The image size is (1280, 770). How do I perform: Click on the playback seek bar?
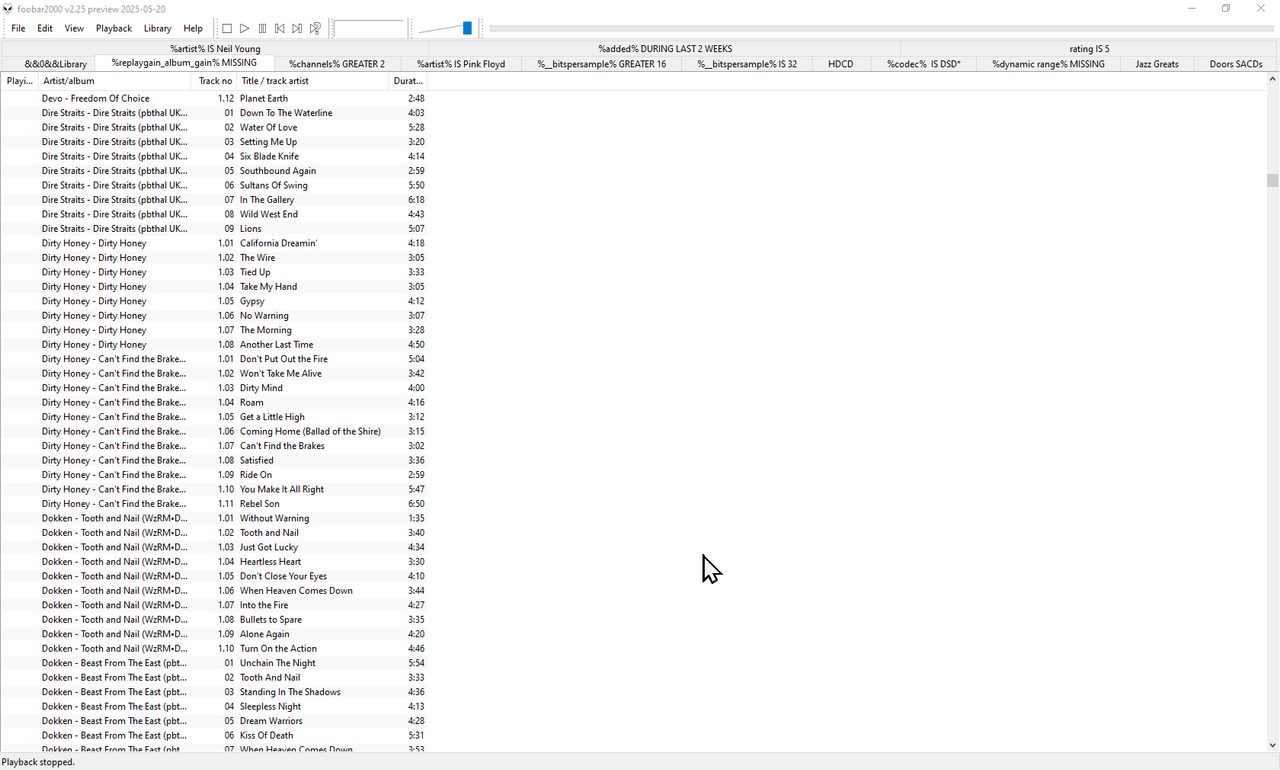click(882, 28)
